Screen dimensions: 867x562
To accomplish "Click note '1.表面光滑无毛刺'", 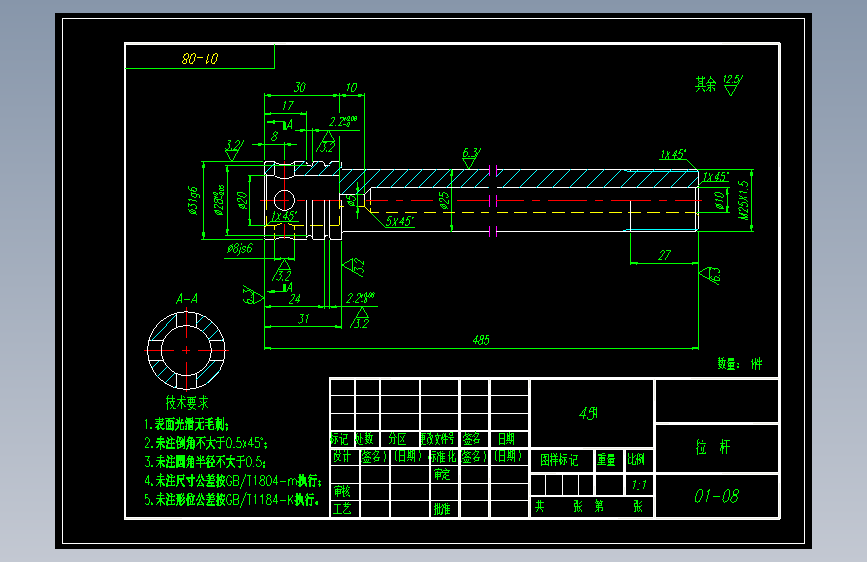I will (x=186, y=425).
